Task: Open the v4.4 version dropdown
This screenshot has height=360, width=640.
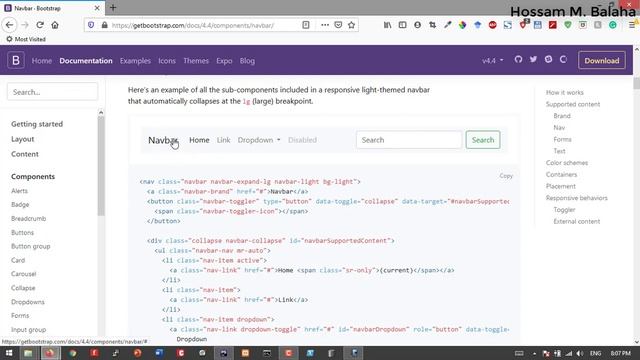Action: 493,60
